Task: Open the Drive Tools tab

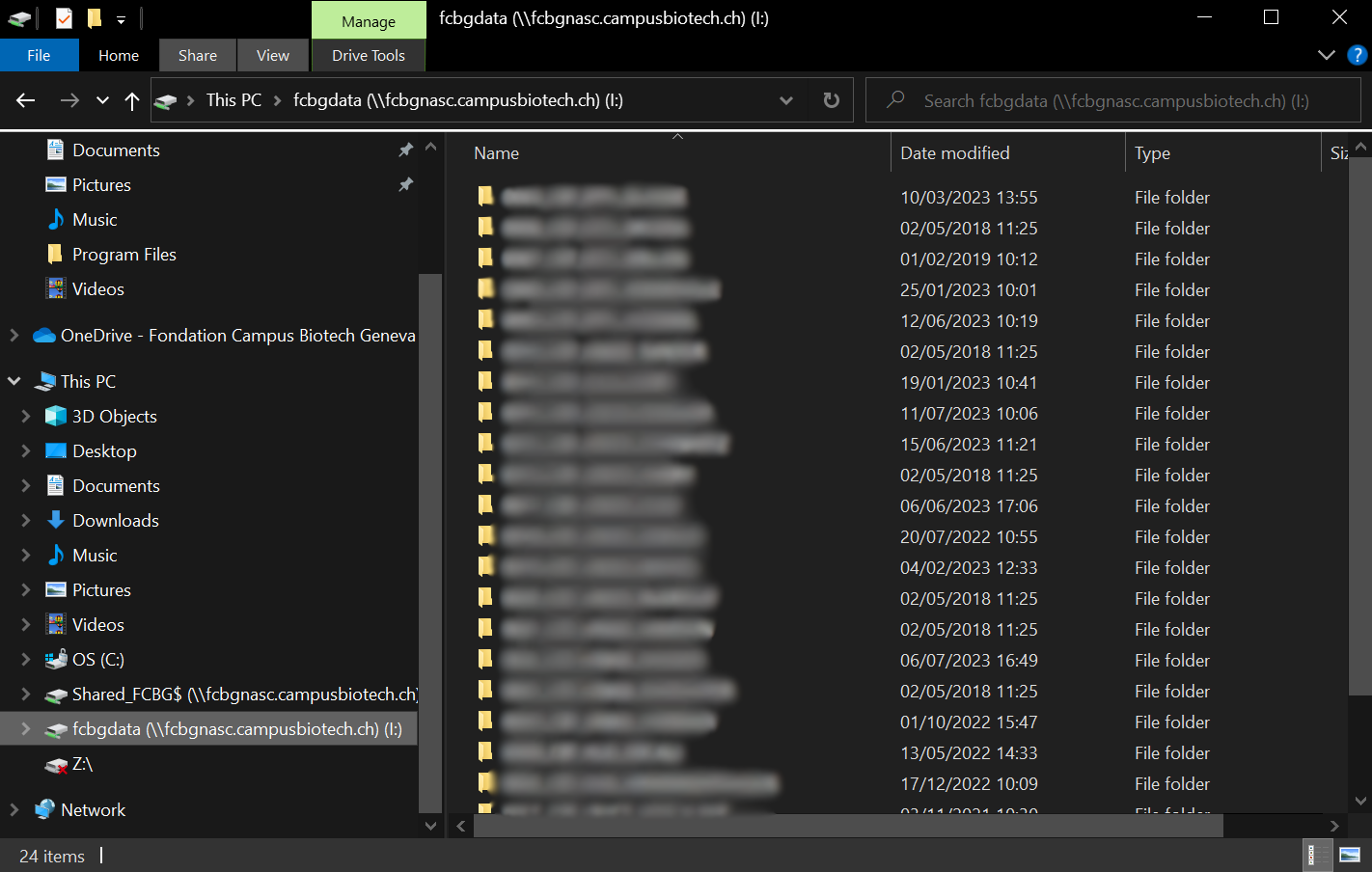Action: coord(369,55)
